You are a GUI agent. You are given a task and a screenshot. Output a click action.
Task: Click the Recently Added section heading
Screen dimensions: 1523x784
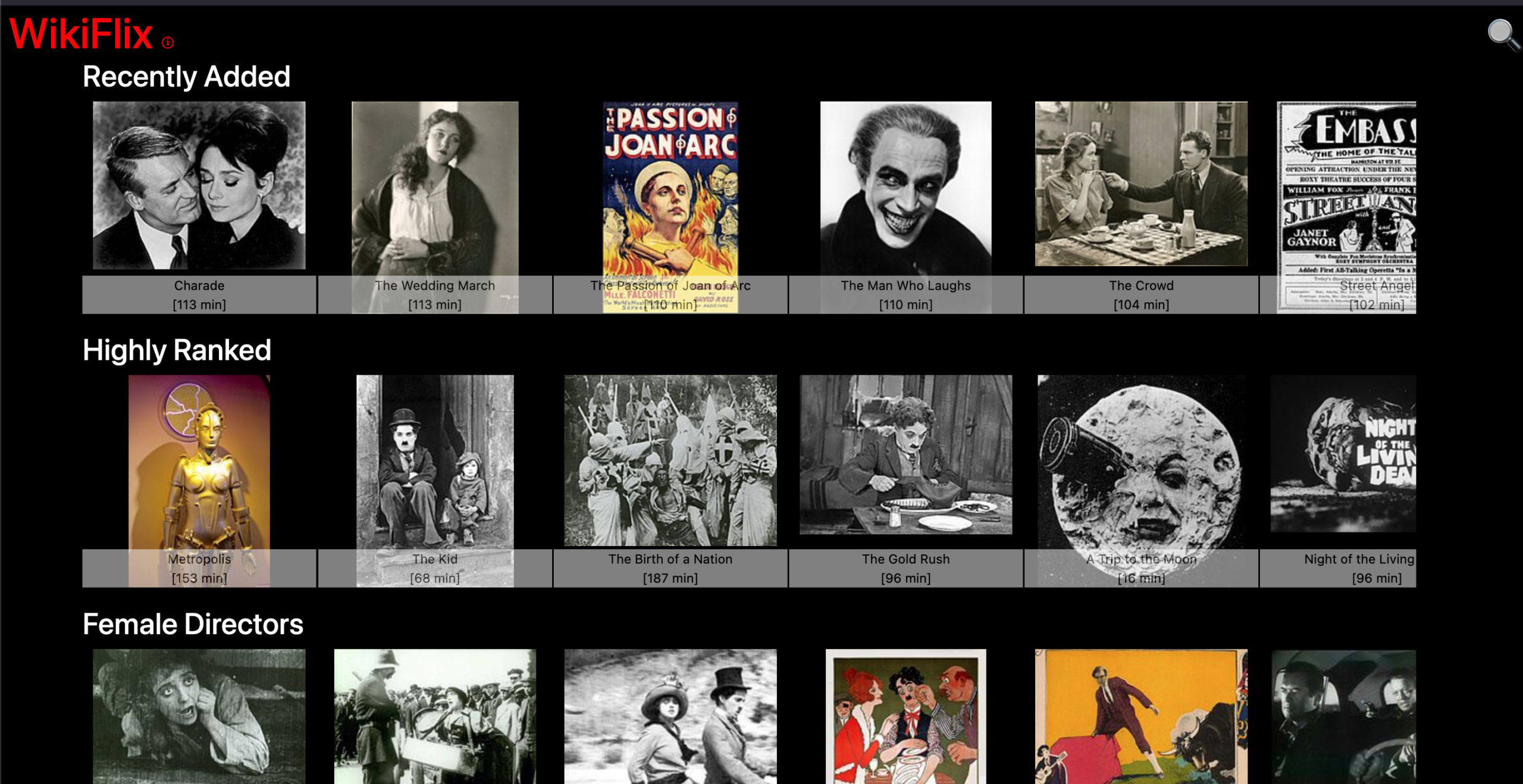[186, 76]
